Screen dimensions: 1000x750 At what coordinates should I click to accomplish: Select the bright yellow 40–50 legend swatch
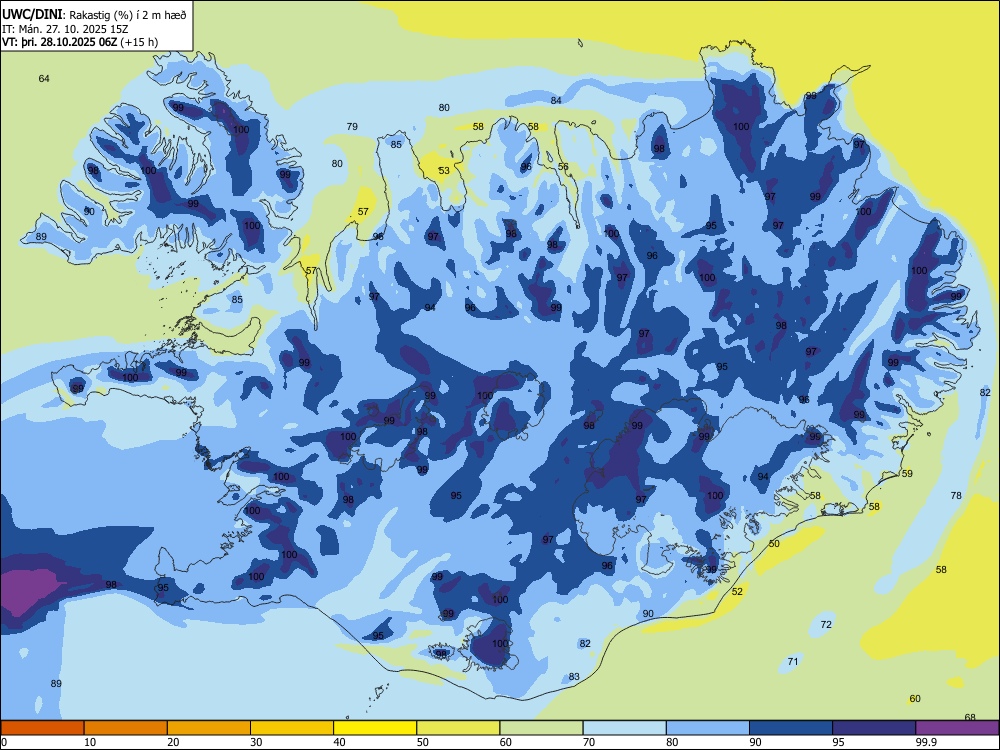click(x=375, y=728)
